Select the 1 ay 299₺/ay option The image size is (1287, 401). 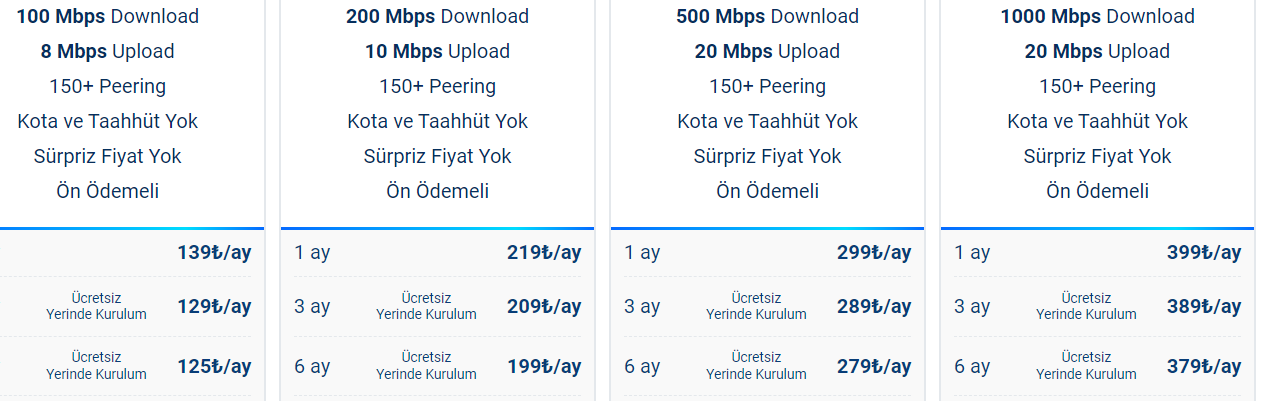767,253
